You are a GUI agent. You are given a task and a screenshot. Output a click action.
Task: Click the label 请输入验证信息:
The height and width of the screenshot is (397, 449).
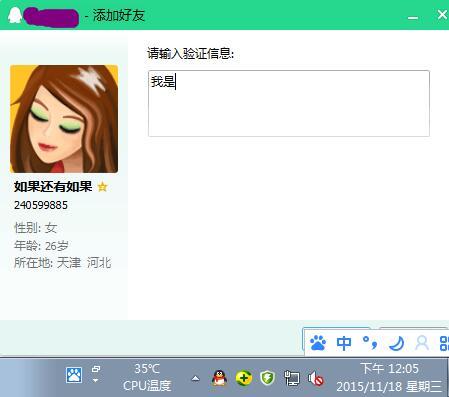click(191, 53)
